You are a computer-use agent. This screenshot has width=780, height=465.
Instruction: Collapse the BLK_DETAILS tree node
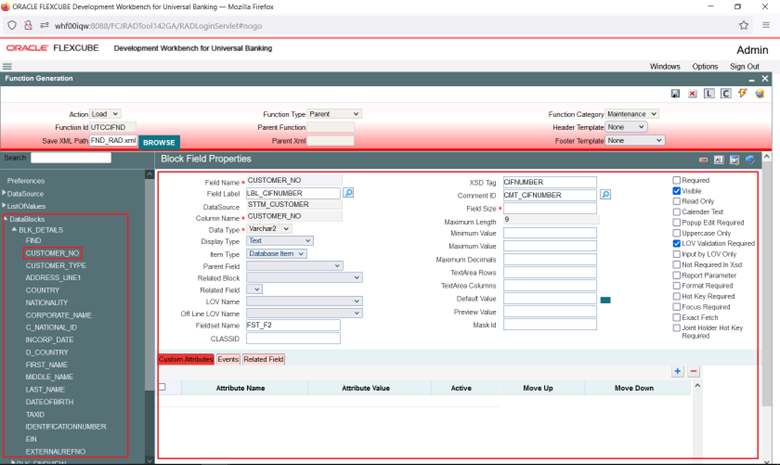[x=14, y=229]
